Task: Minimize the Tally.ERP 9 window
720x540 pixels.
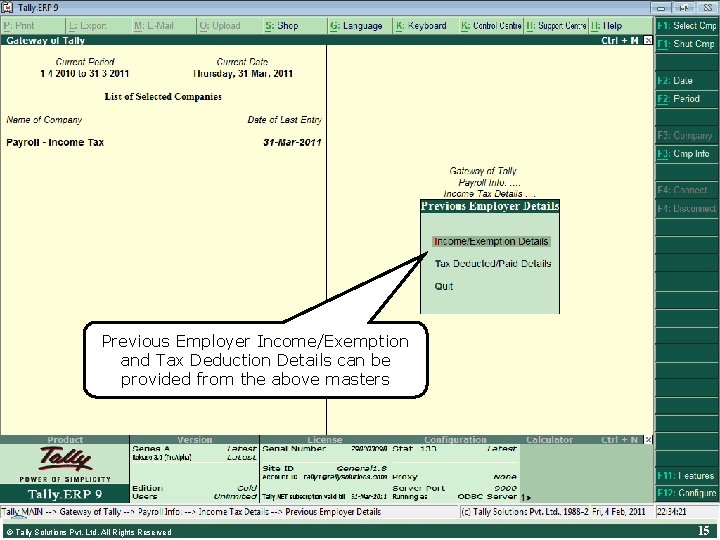Action: pos(661,8)
